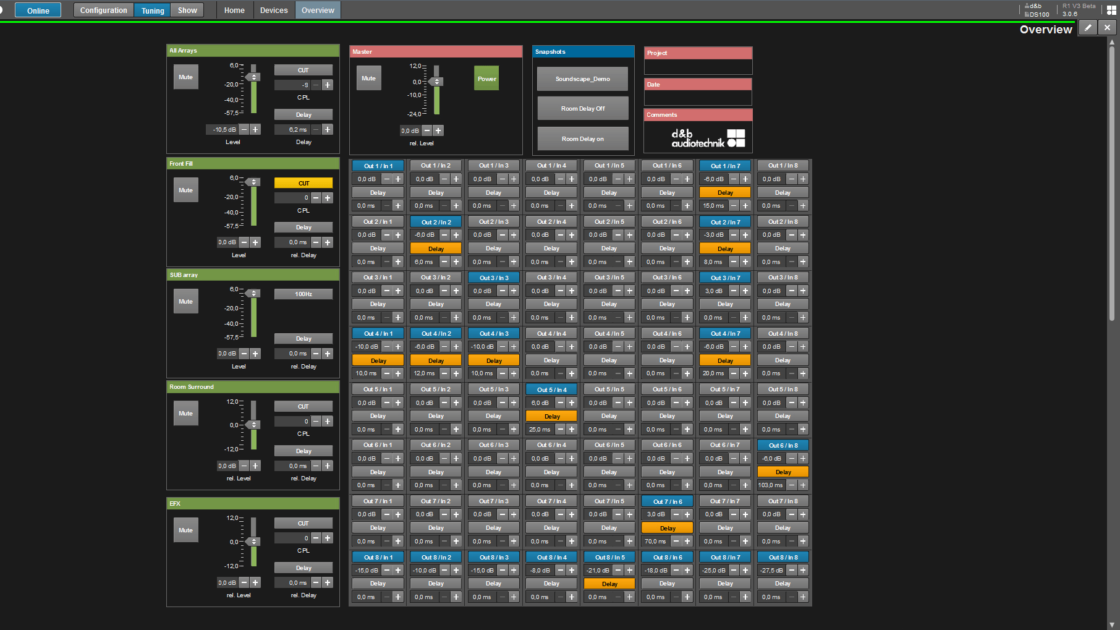Enable delay on Out 3 / In 3
The width and height of the screenshot is (1120, 630).
tap(494, 304)
